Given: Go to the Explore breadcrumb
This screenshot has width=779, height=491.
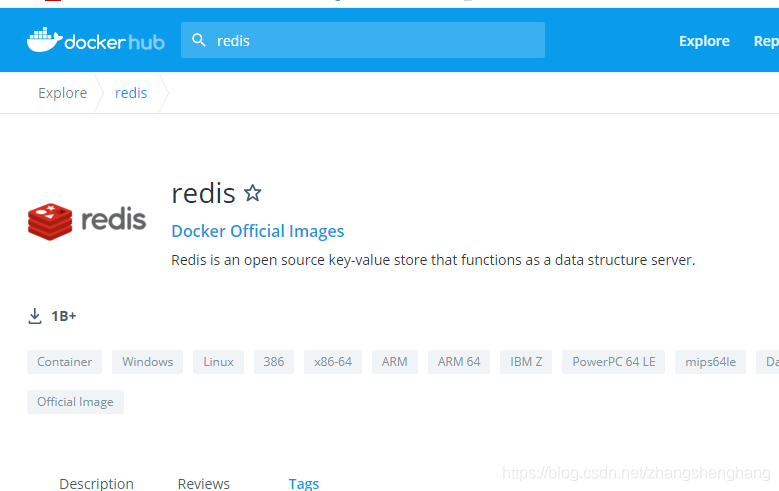Looking at the screenshot, I should (63, 93).
